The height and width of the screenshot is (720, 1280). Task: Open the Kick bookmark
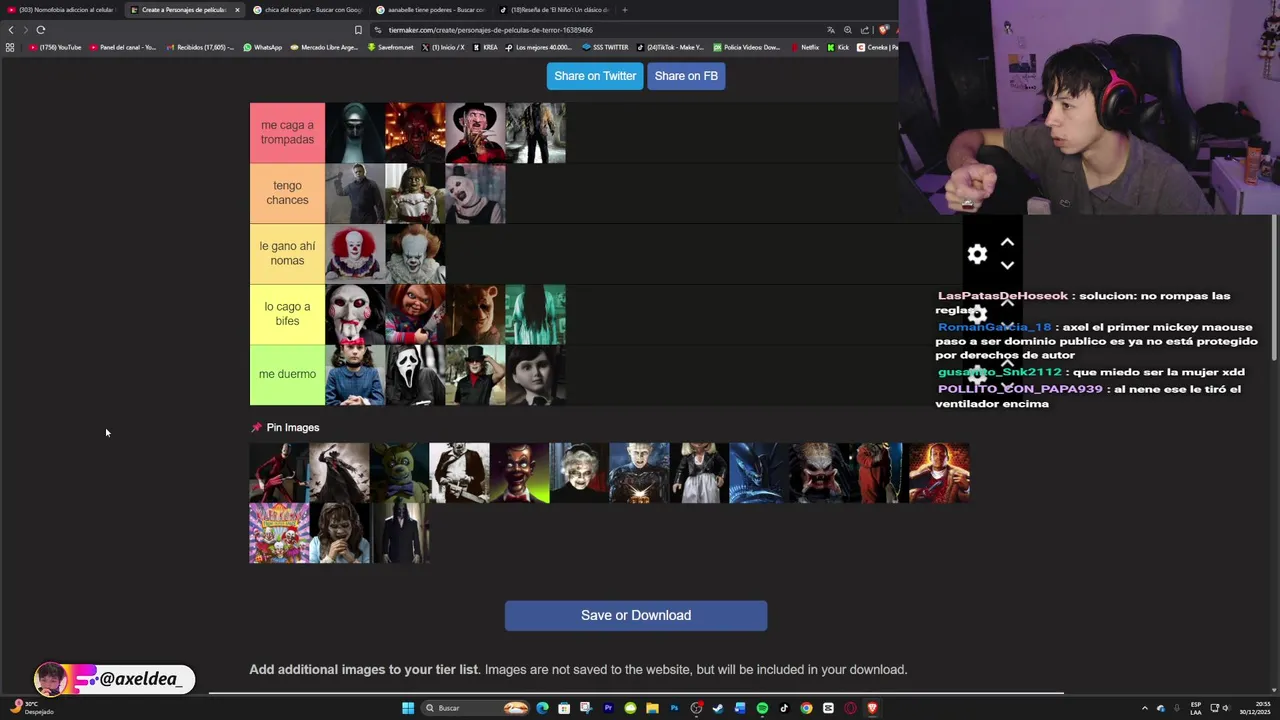click(838, 47)
